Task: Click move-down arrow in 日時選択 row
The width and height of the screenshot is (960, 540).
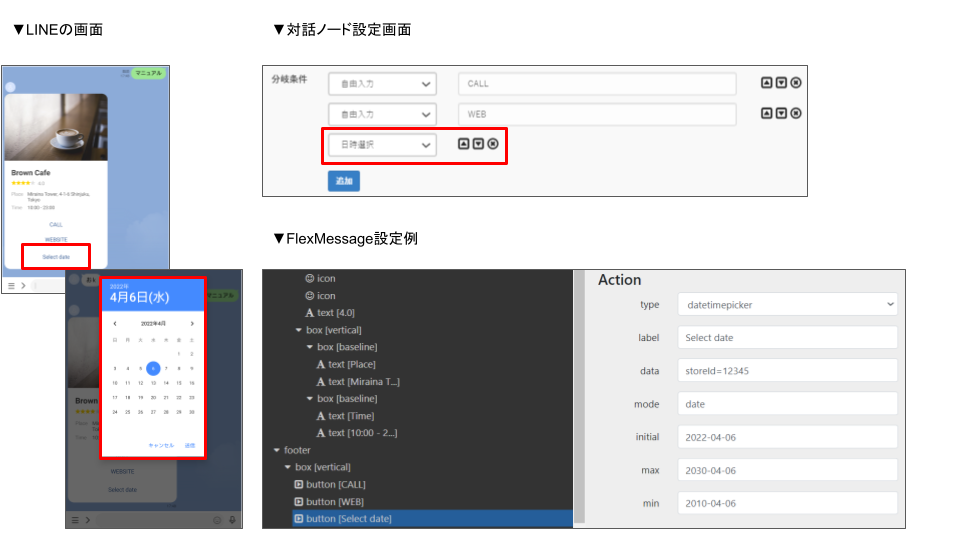Action: click(x=478, y=144)
